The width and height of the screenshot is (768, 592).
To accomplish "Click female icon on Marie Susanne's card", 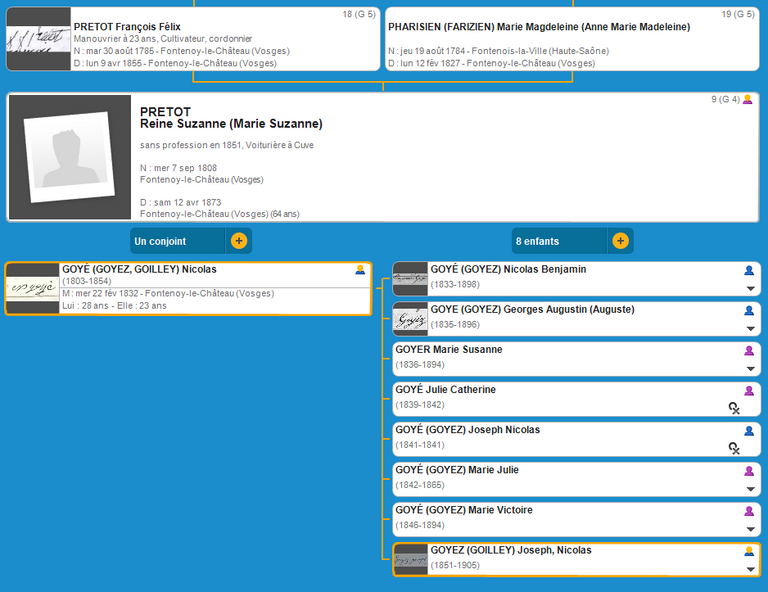I will point(748,351).
